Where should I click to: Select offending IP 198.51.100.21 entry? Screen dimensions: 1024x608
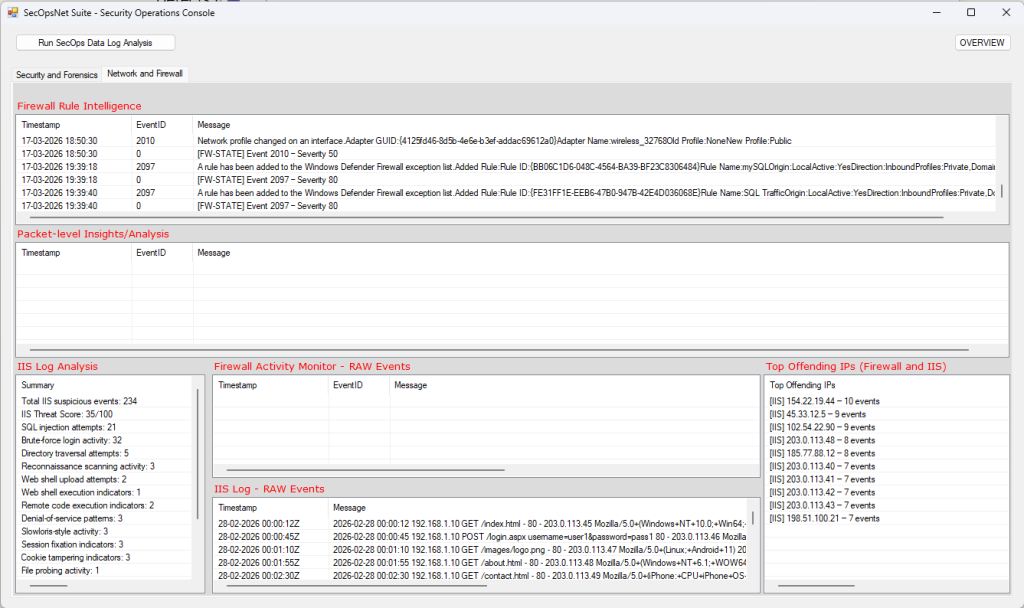click(x=824, y=518)
